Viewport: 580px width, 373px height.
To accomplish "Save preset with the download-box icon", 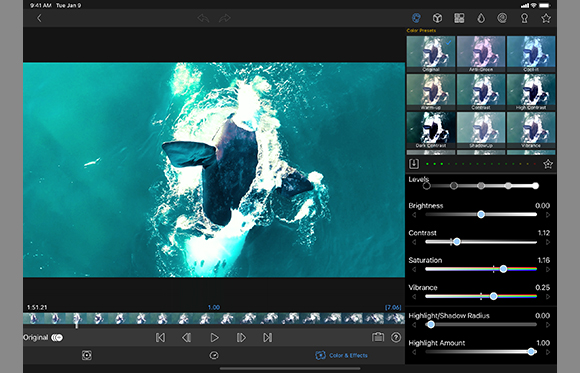I will pos(414,164).
